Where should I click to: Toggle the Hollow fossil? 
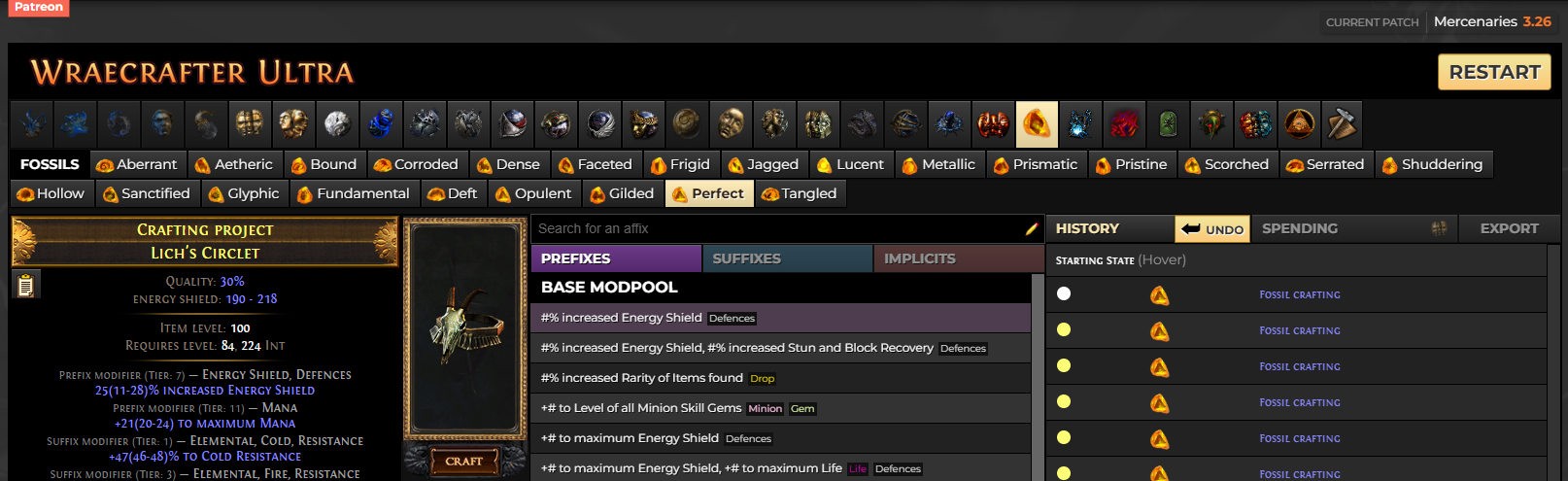point(51,193)
